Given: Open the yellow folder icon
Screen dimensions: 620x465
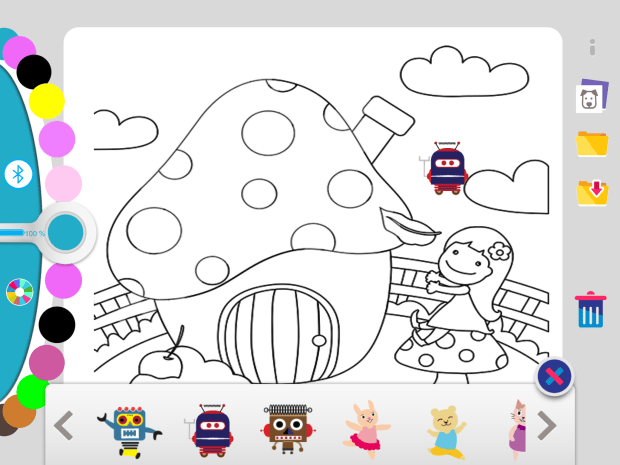Looking at the screenshot, I should point(592,144).
